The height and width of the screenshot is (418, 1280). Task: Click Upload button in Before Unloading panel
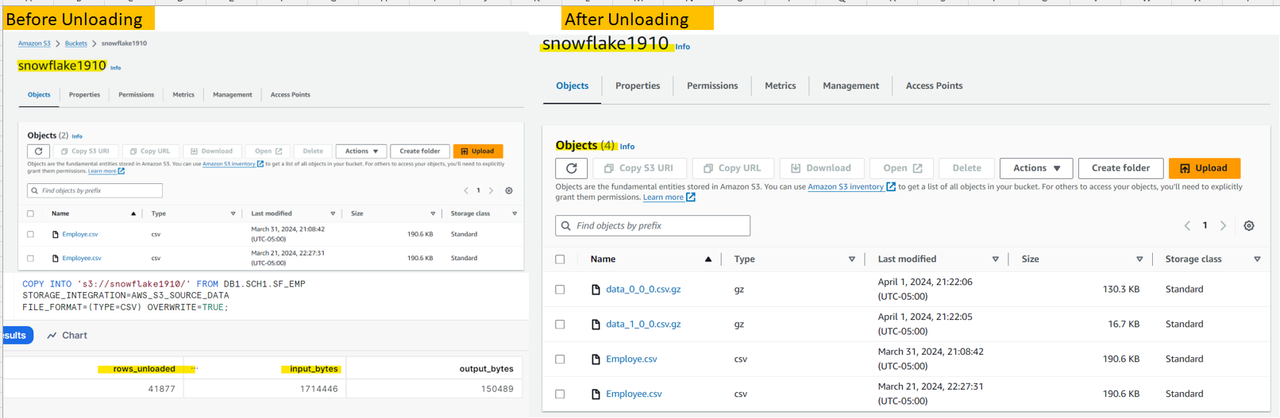point(478,151)
